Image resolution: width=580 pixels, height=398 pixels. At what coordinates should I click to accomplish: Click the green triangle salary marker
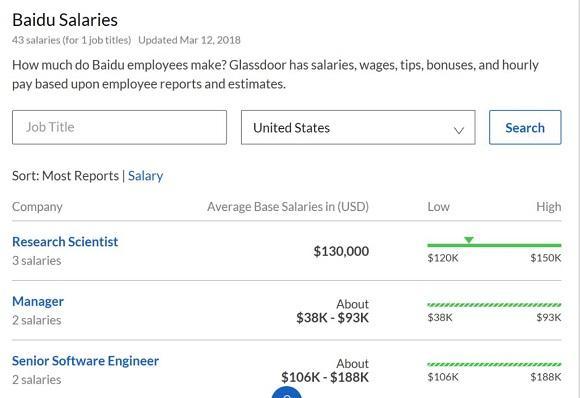[x=469, y=240]
